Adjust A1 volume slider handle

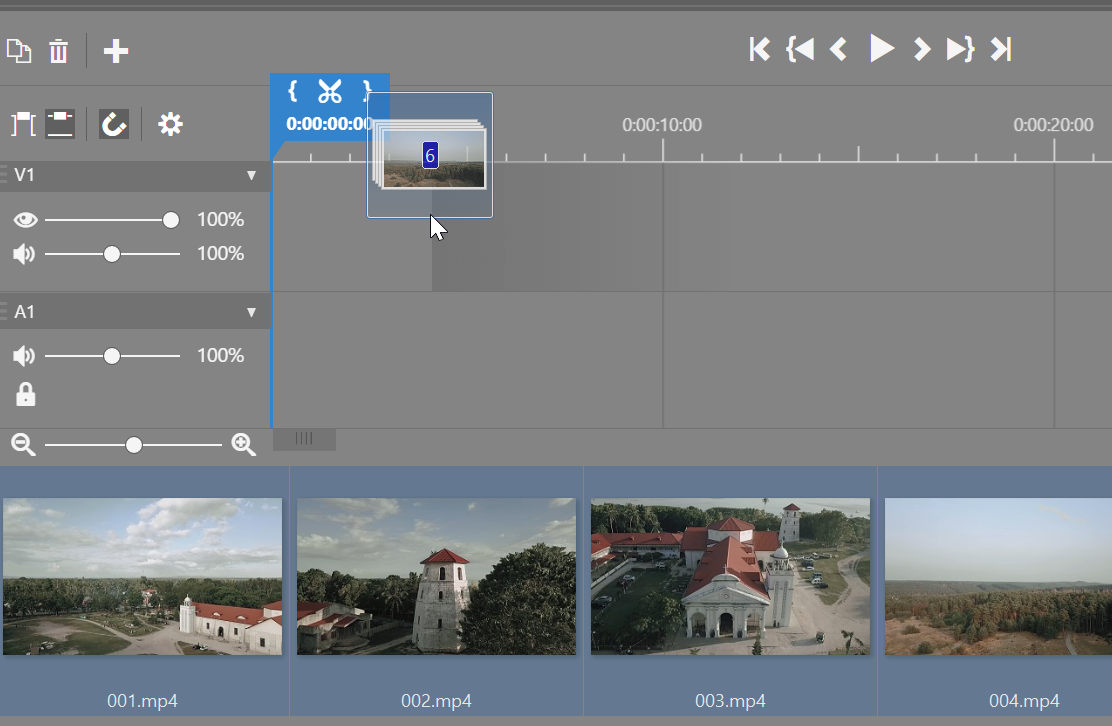click(111, 356)
